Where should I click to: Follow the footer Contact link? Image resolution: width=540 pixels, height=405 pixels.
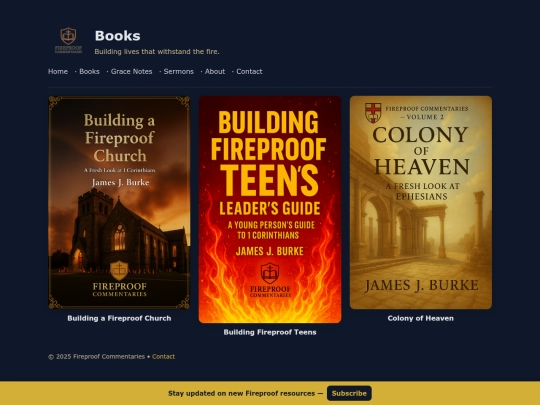[x=163, y=357]
